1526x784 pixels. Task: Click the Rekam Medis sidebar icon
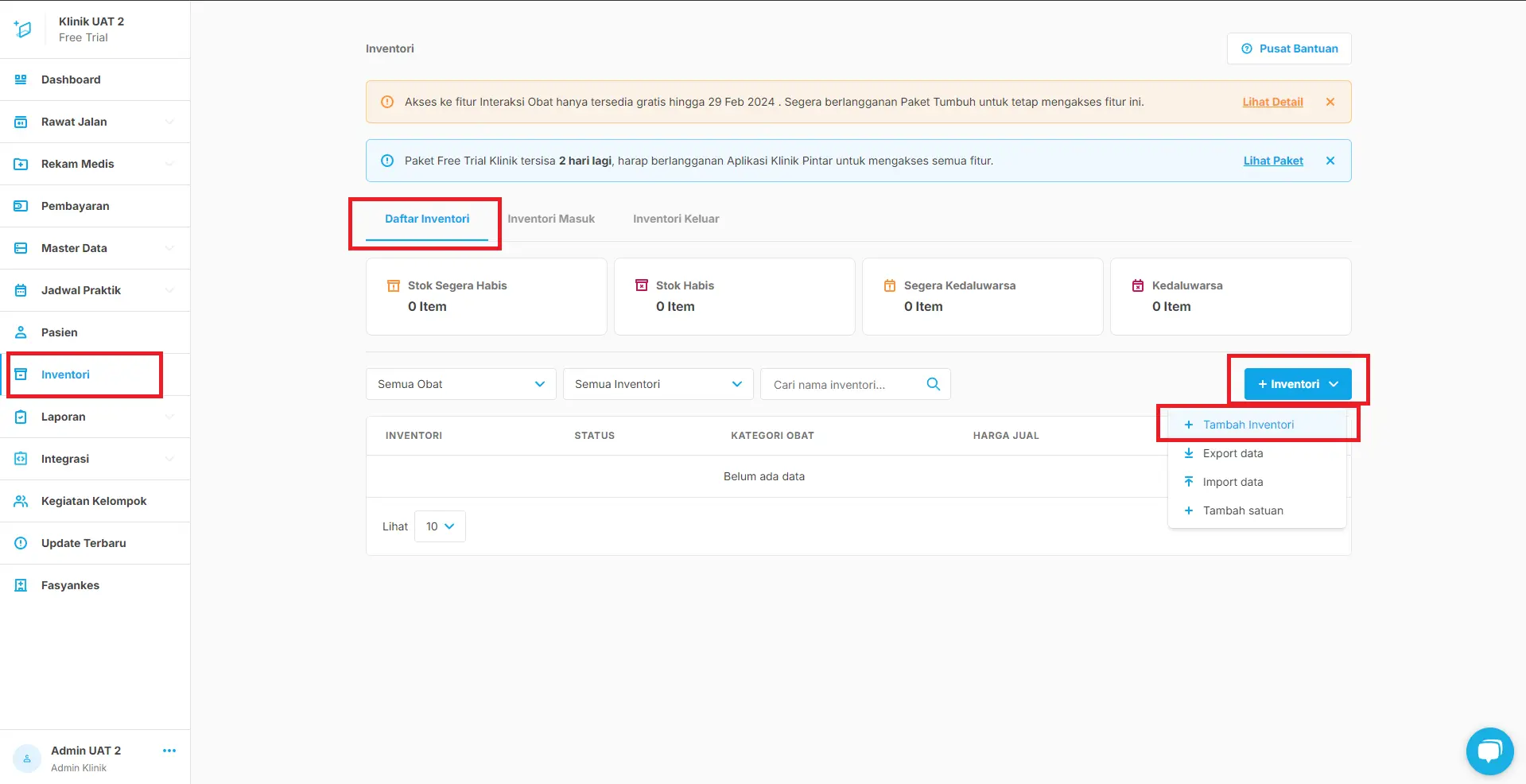[x=21, y=164]
